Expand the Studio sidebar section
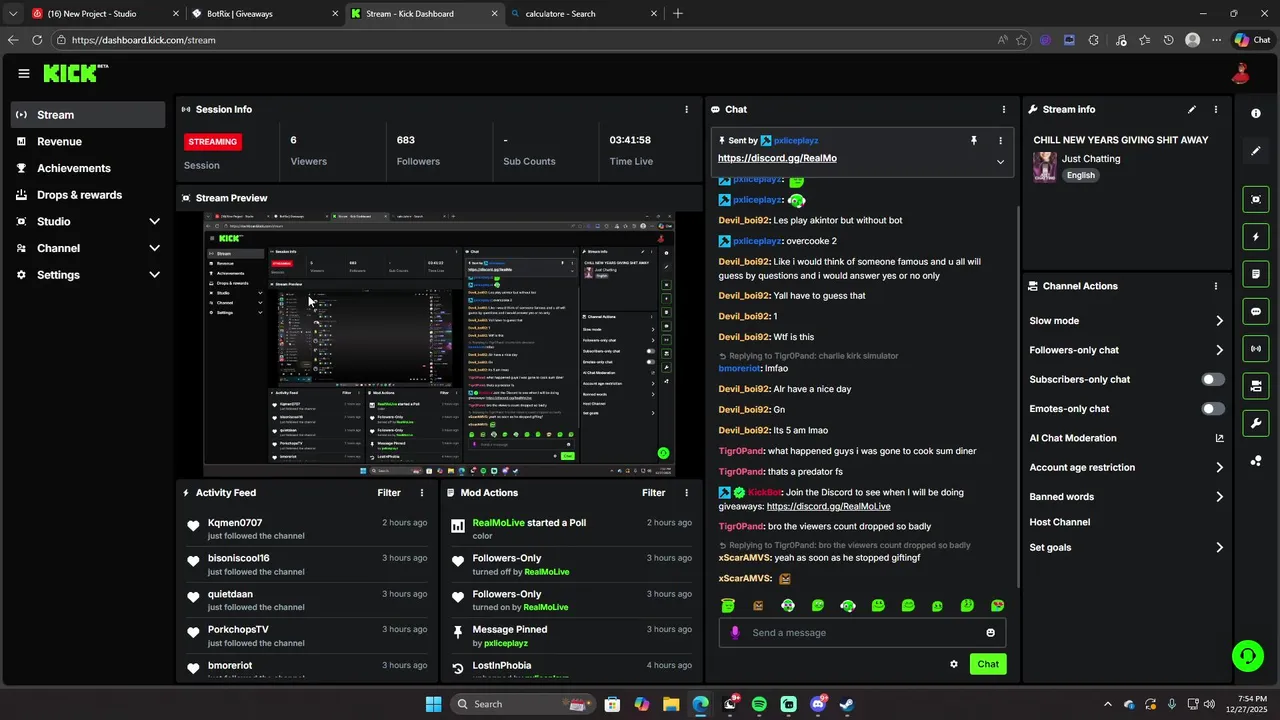 [154, 222]
